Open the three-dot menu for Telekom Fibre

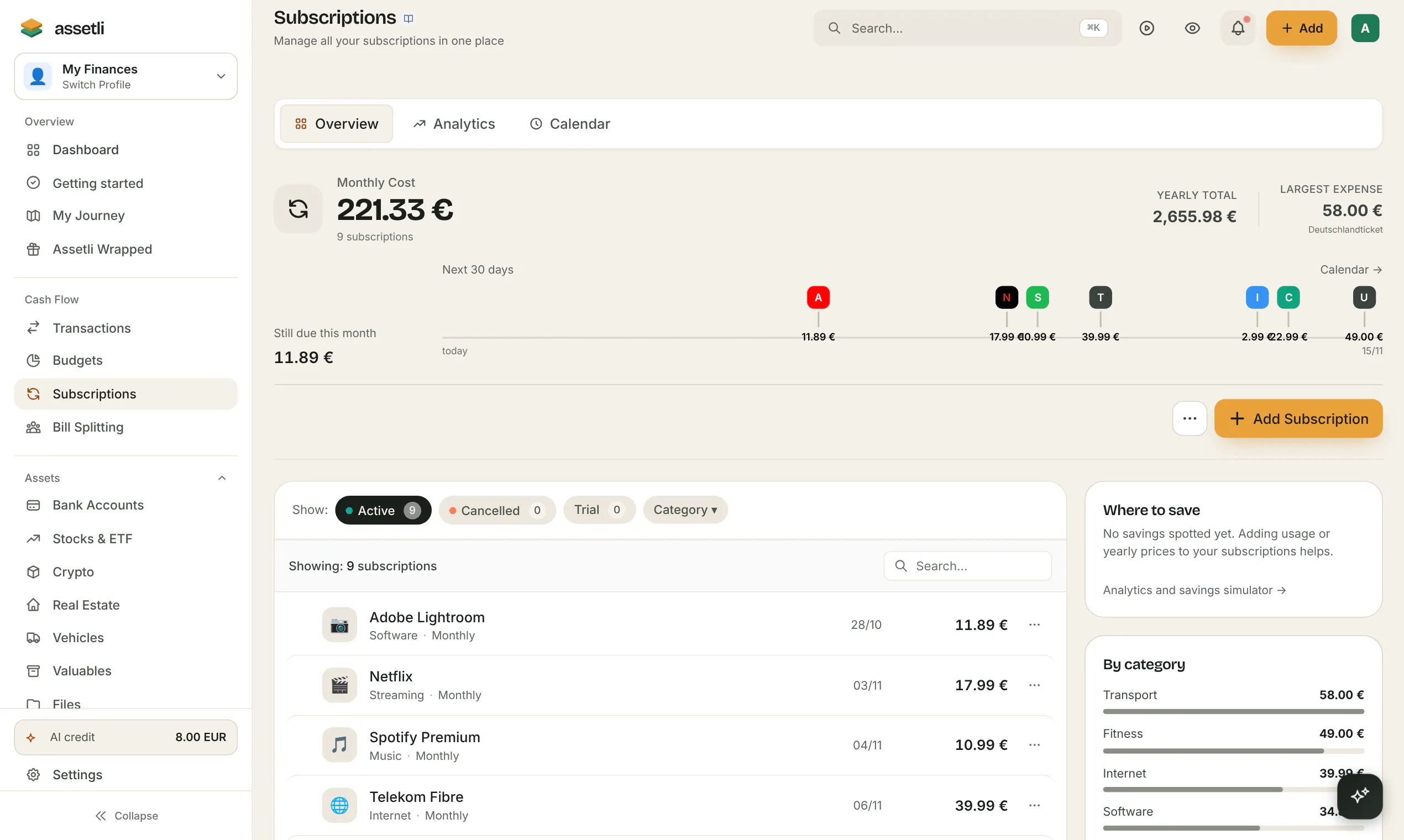point(1034,806)
